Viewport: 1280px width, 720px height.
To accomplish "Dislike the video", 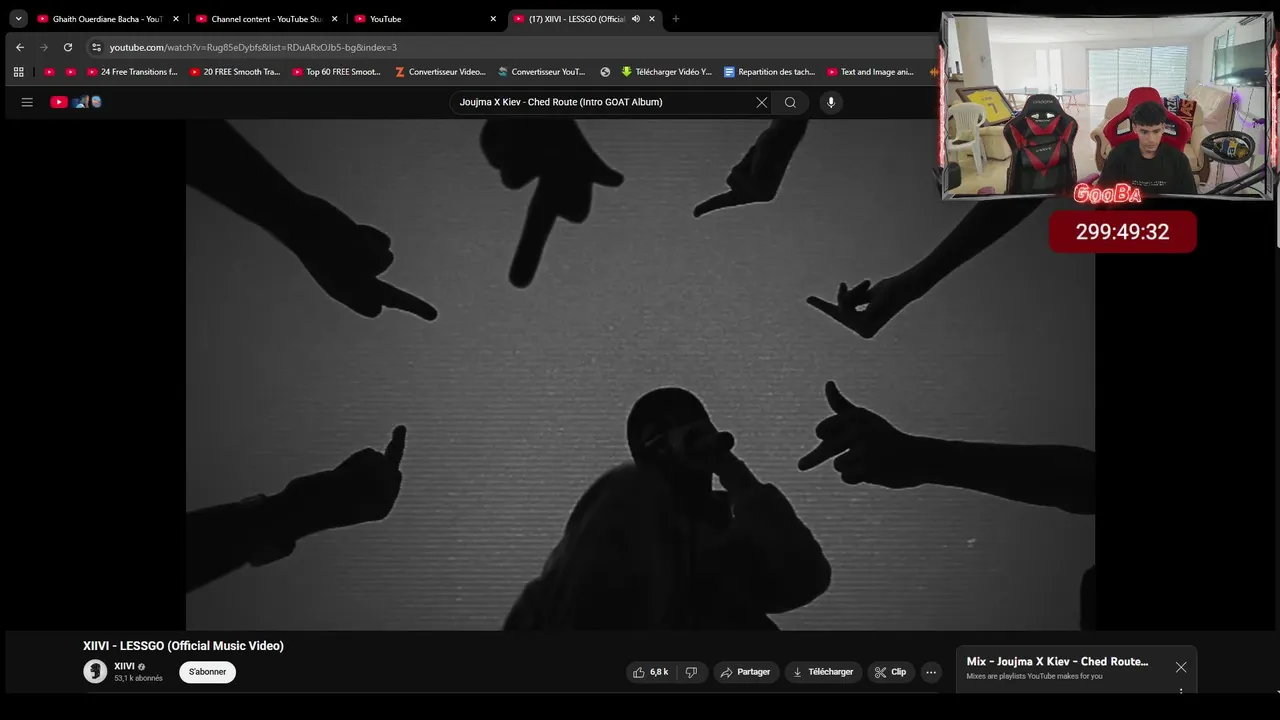I will coord(691,672).
